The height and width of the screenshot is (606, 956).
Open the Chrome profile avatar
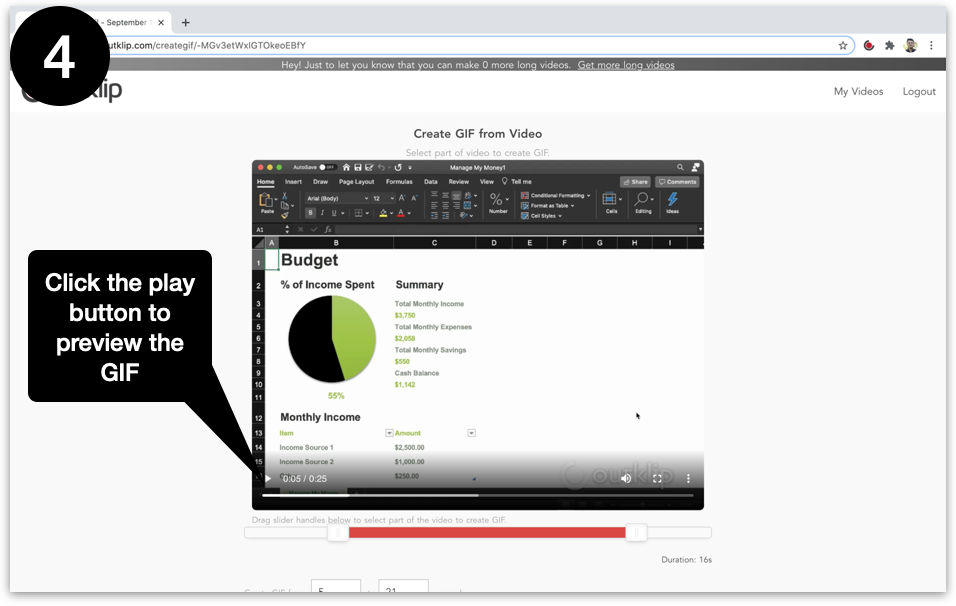point(910,45)
